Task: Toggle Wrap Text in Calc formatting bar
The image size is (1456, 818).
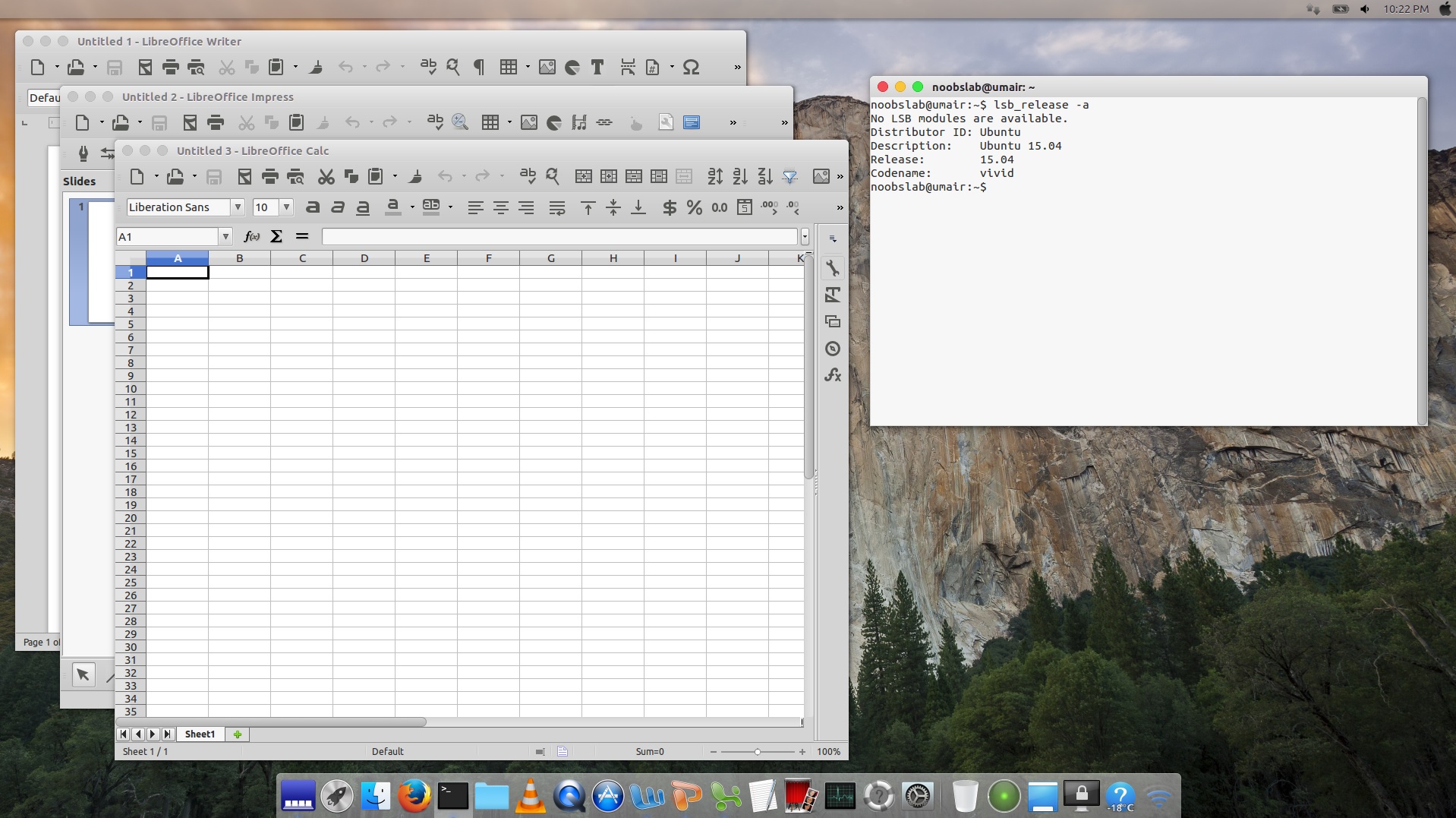Action: pos(557,208)
